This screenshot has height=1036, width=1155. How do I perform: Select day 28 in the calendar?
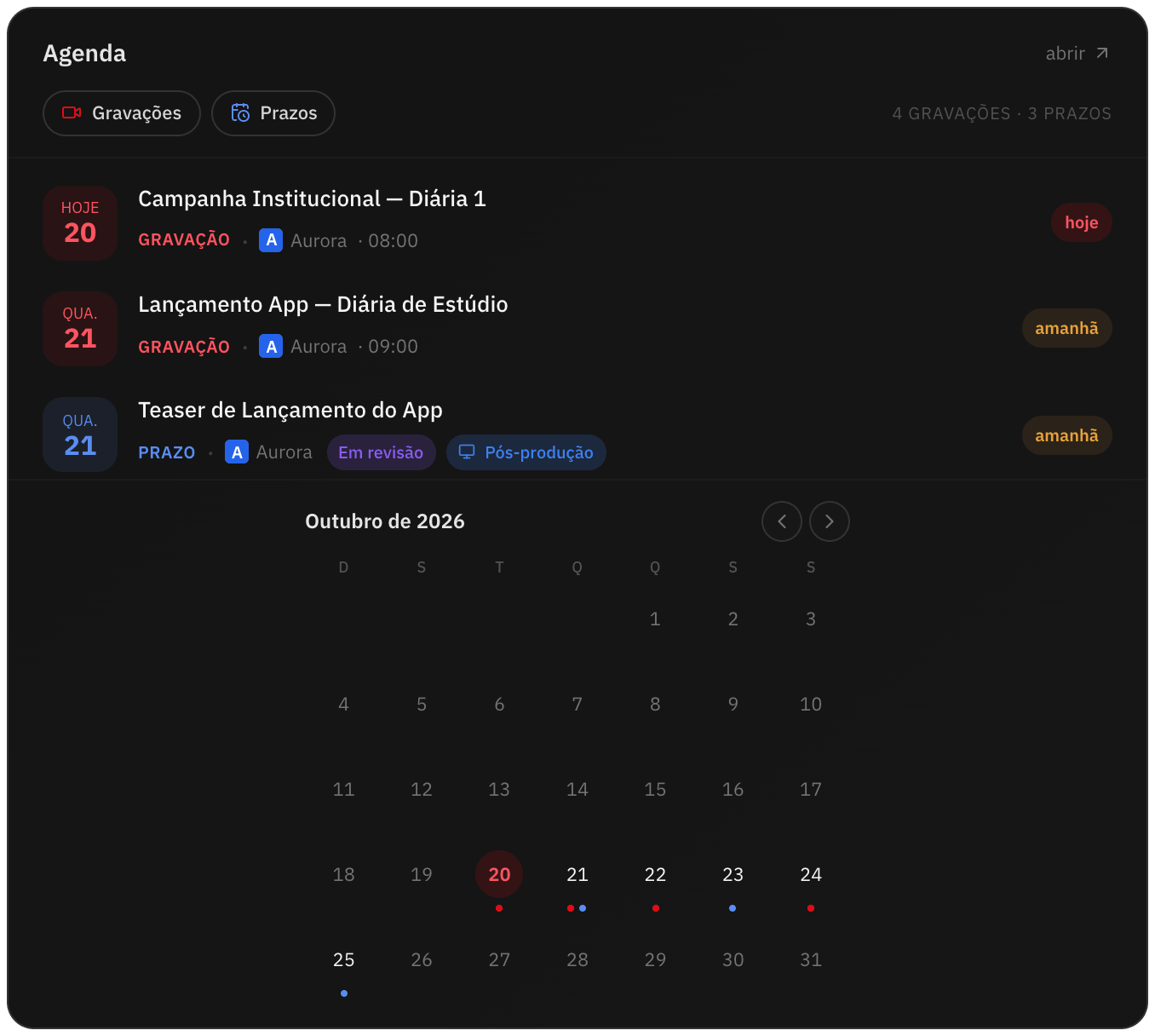point(577,959)
